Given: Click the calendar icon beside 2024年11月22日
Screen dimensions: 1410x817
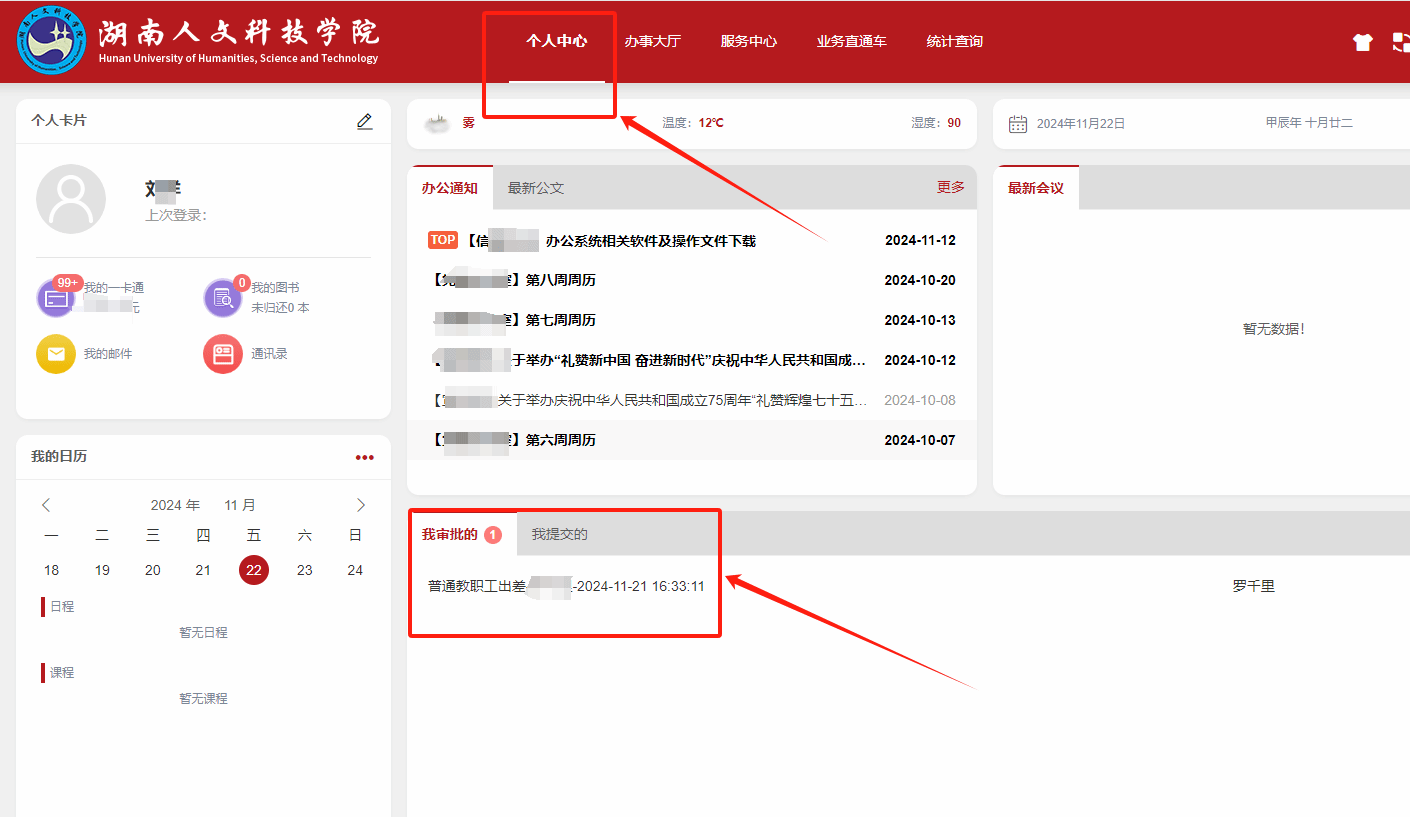Looking at the screenshot, I should [x=1018, y=124].
